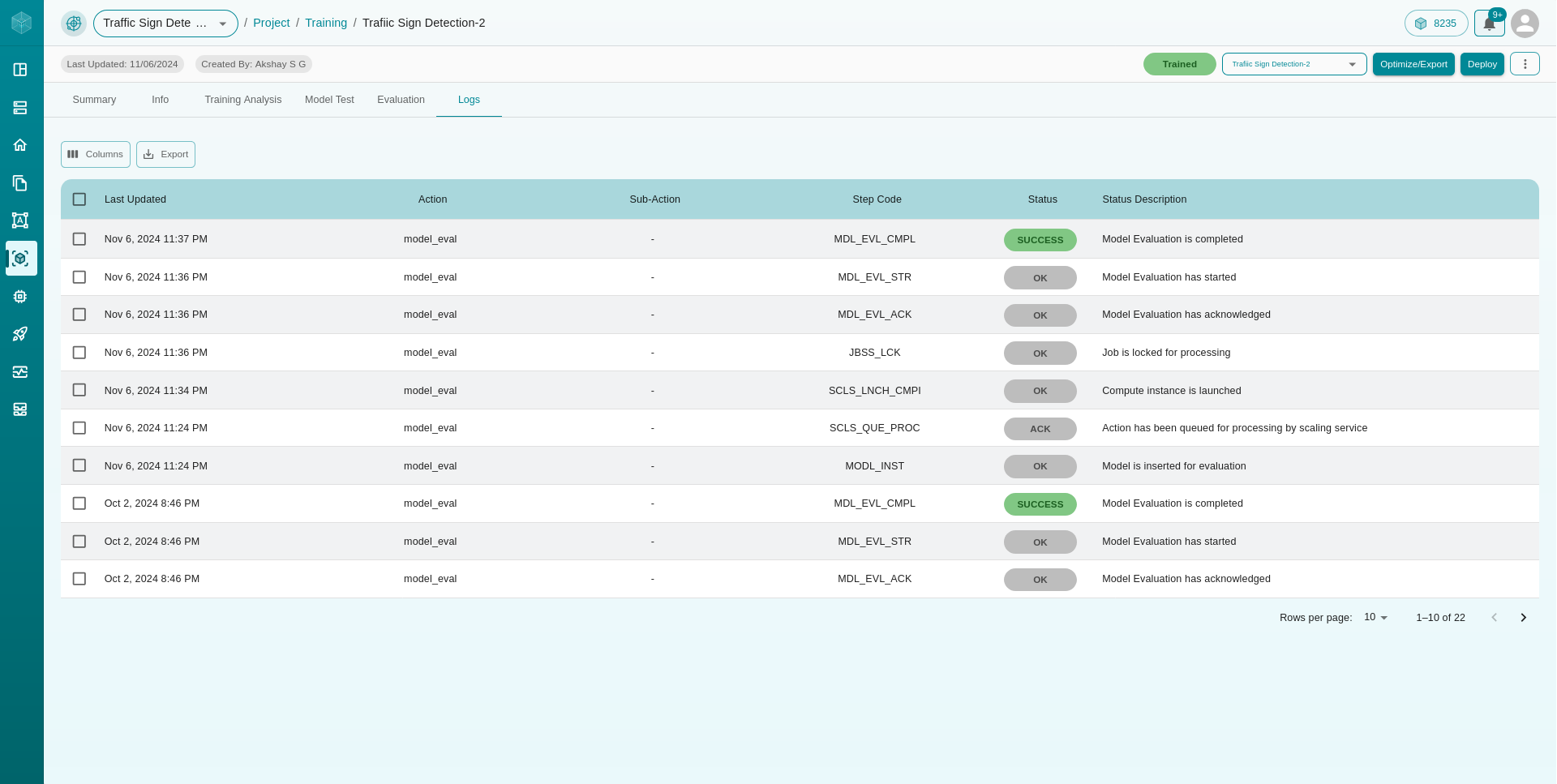Click the Optimize/Export button
The height and width of the screenshot is (784, 1557).
(x=1413, y=64)
